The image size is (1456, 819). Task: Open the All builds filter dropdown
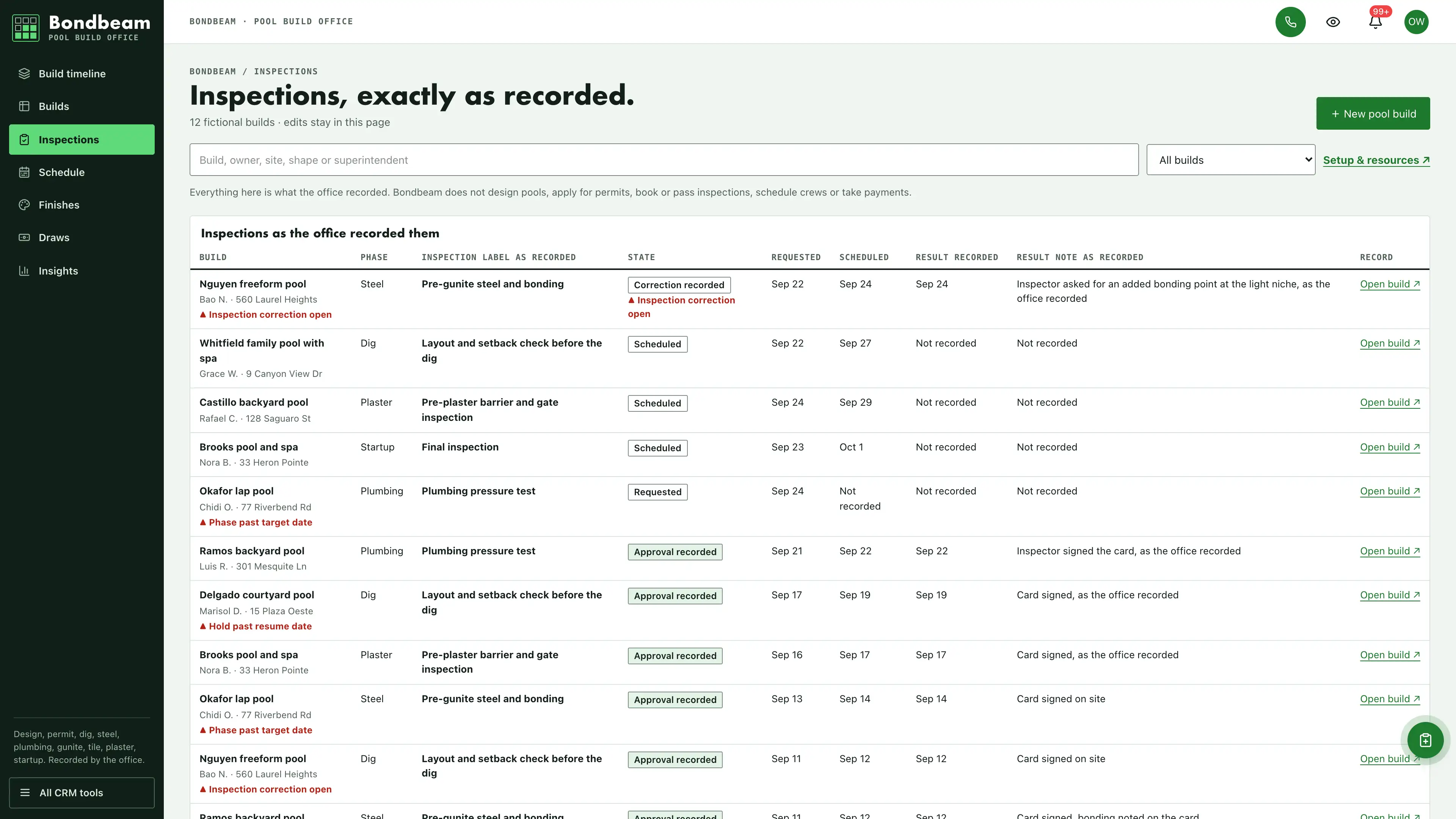(1230, 160)
